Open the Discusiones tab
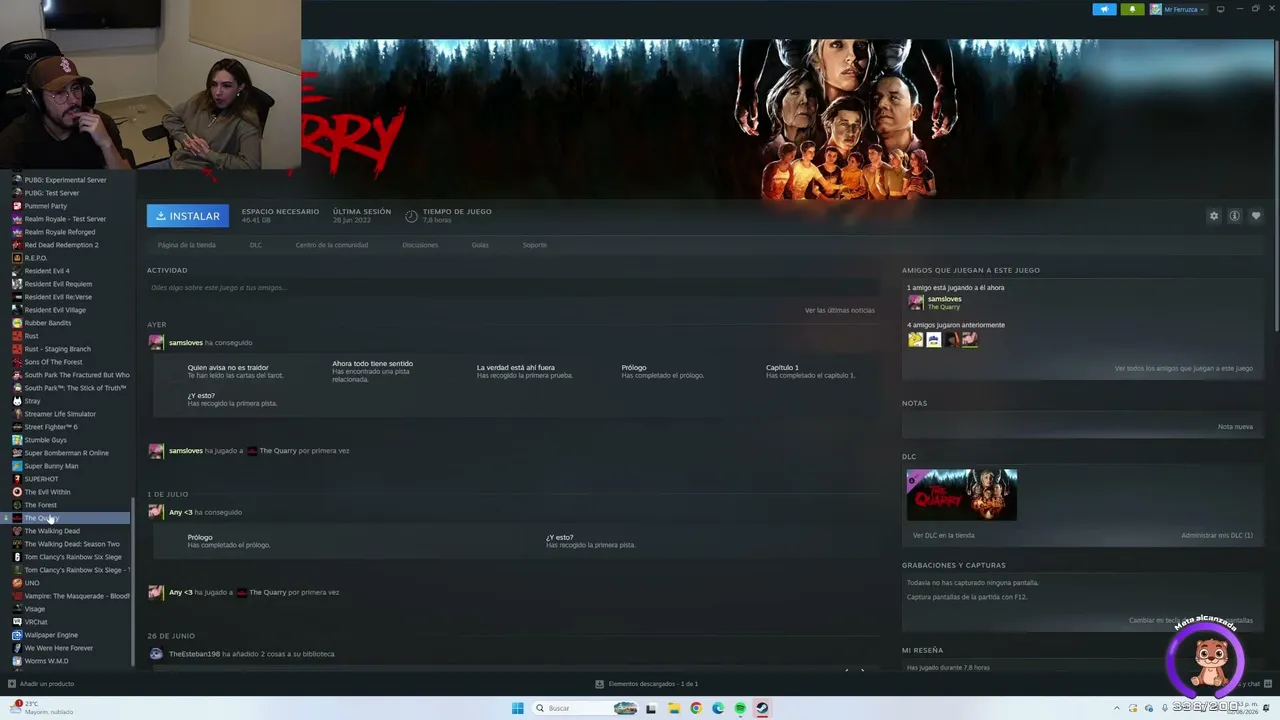 pos(420,245)
